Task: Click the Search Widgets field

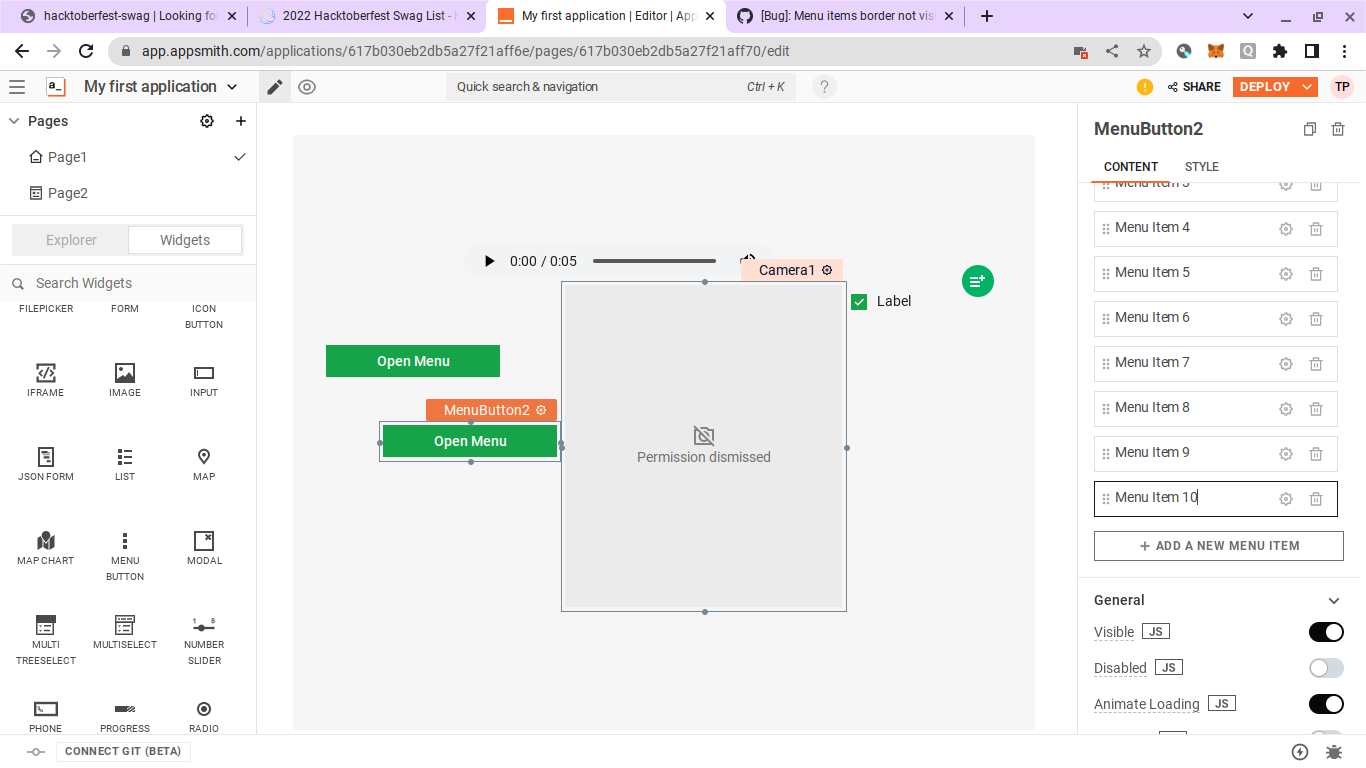Action: [128, 283]
